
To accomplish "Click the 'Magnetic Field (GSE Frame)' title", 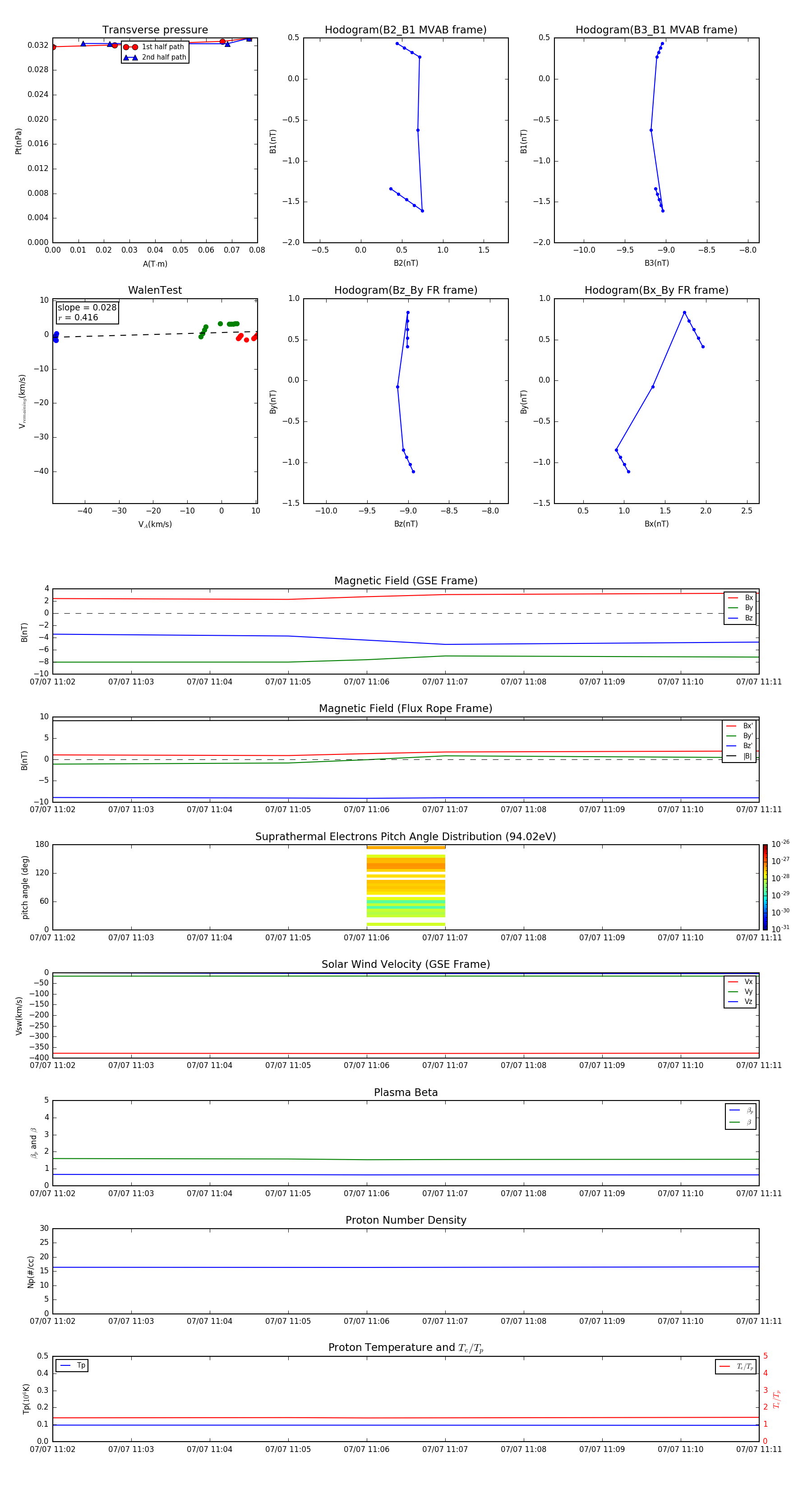I will click(406, 581).
